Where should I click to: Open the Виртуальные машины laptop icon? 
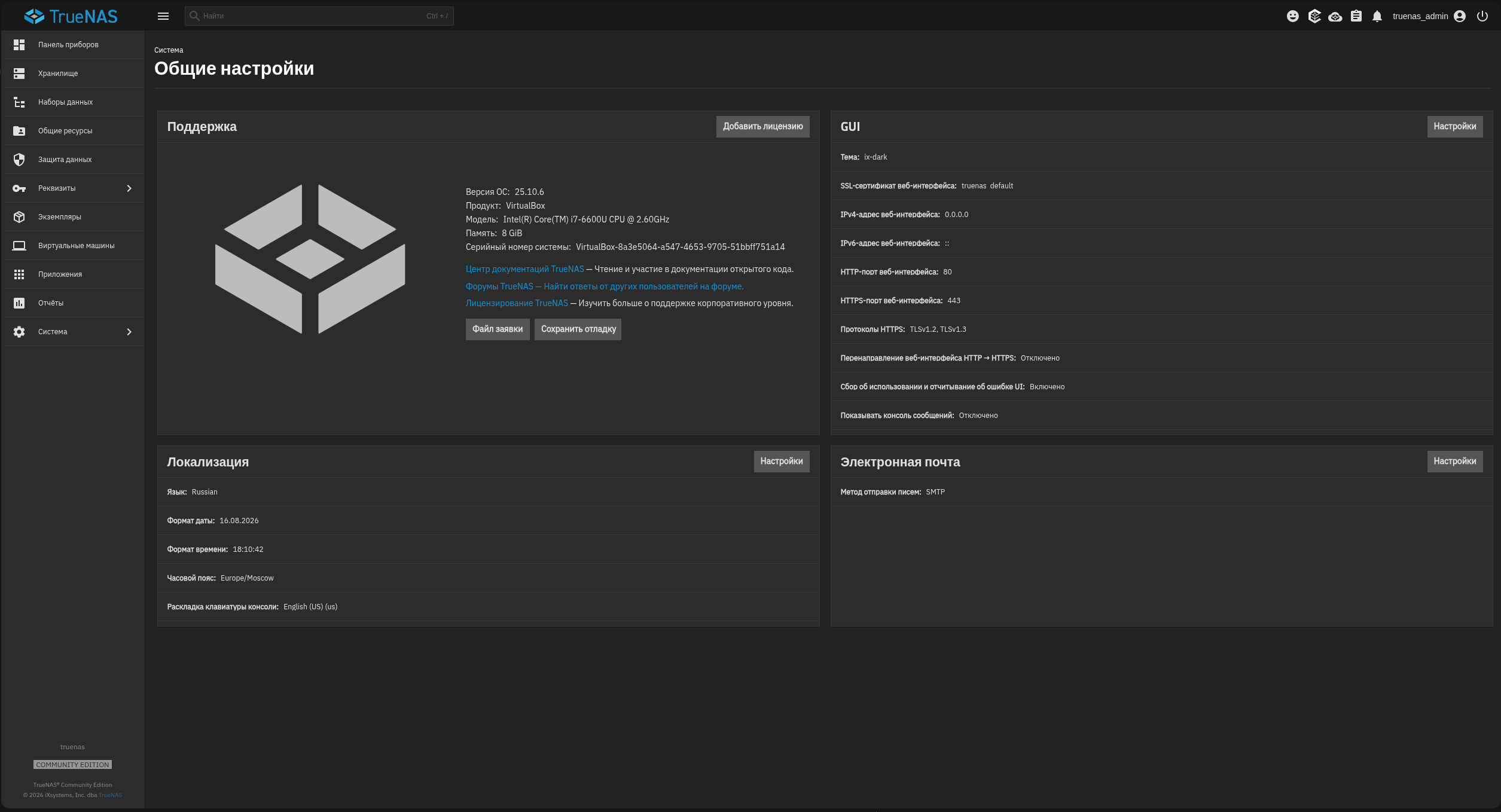(19, 246)
